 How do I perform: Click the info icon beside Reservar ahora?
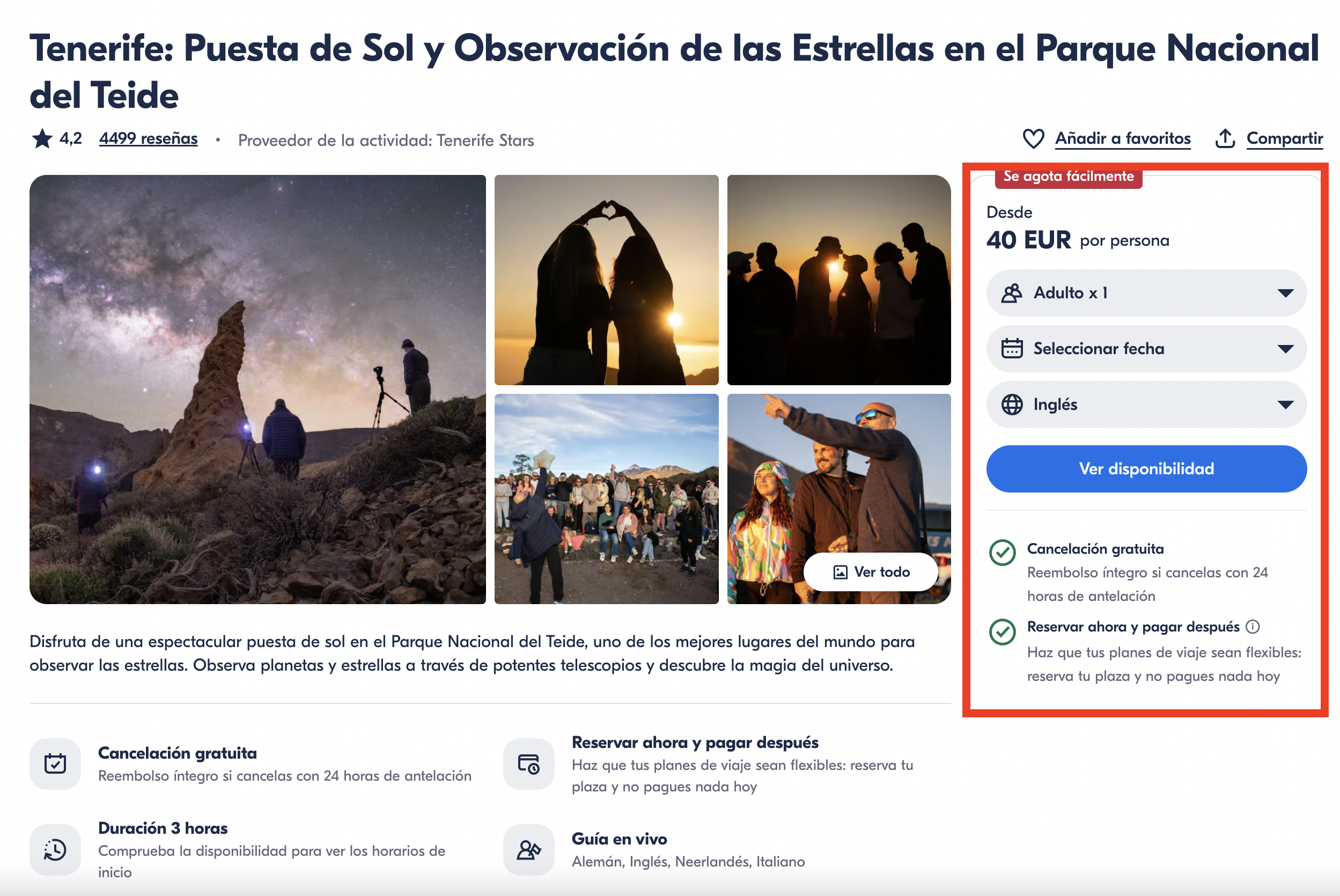1253,627
